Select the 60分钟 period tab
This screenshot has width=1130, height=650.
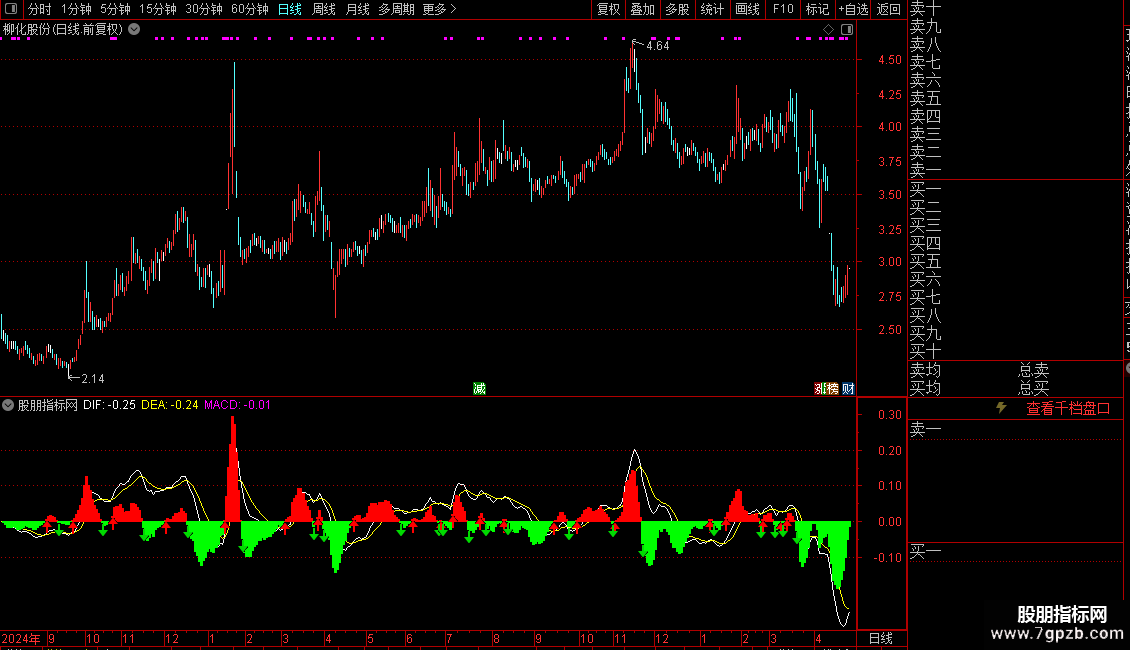tap(249, 9)
